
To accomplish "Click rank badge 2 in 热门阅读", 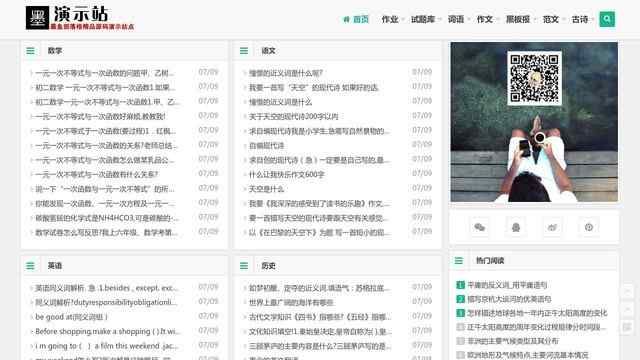I will [460, 299].
